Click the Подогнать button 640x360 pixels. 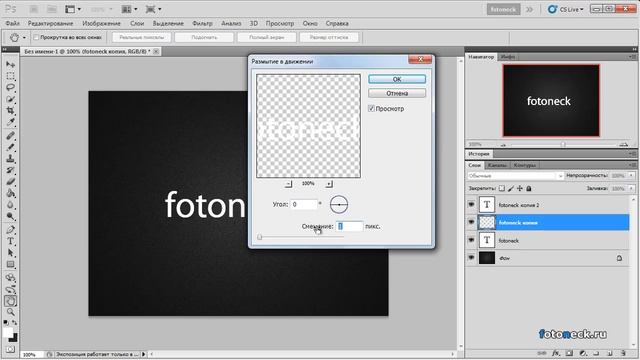(204, 37)
